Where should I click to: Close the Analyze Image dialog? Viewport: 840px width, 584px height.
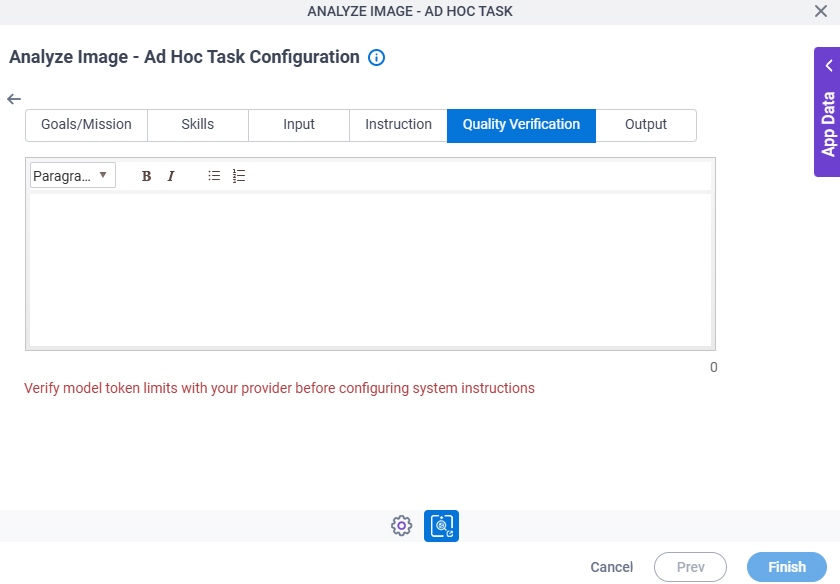click(820, 11)
